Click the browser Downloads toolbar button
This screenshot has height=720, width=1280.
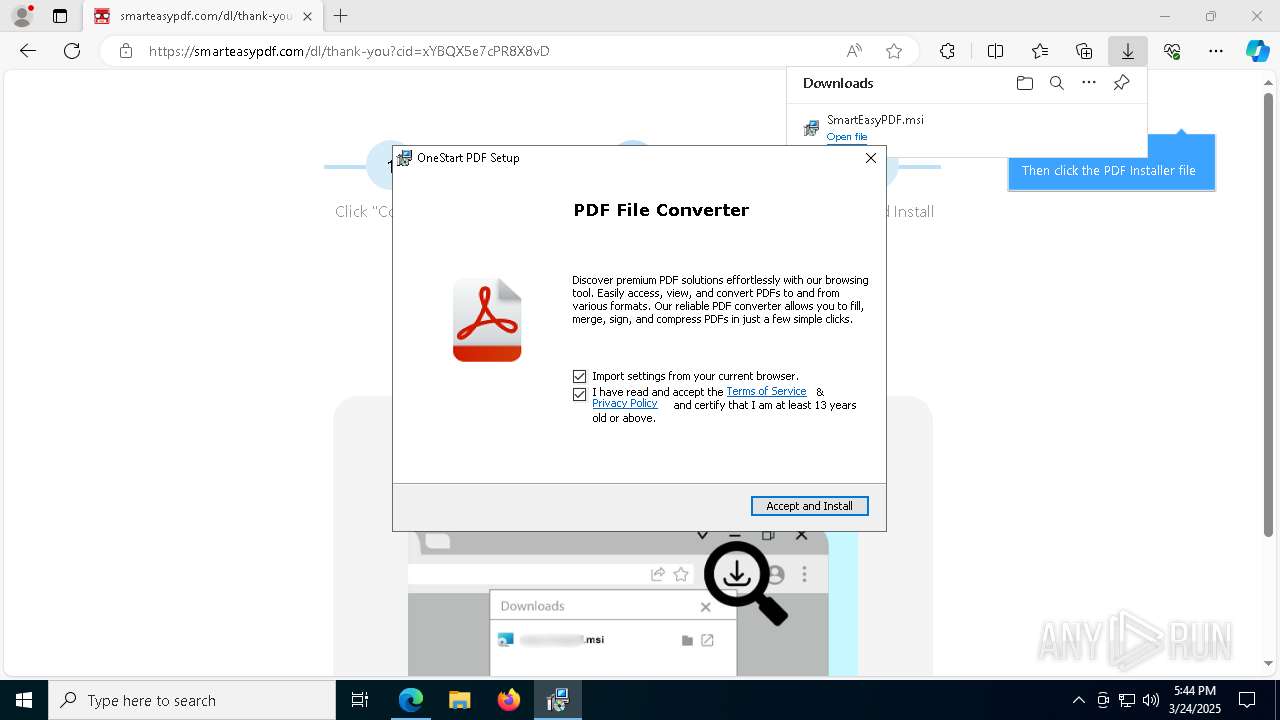pos(1127,51)
